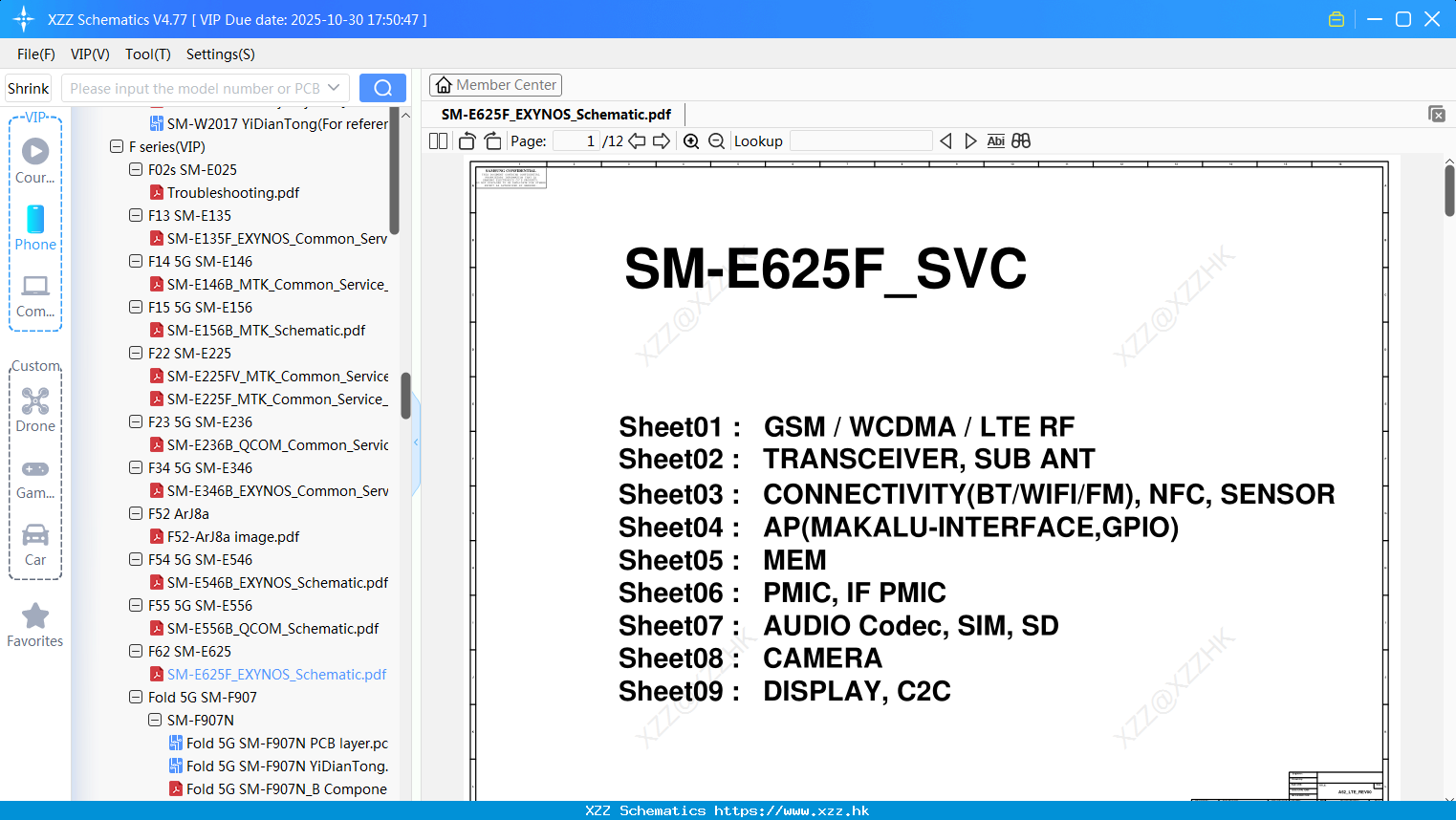
Task: Go to next page arrow
Action: coord(662,141)
